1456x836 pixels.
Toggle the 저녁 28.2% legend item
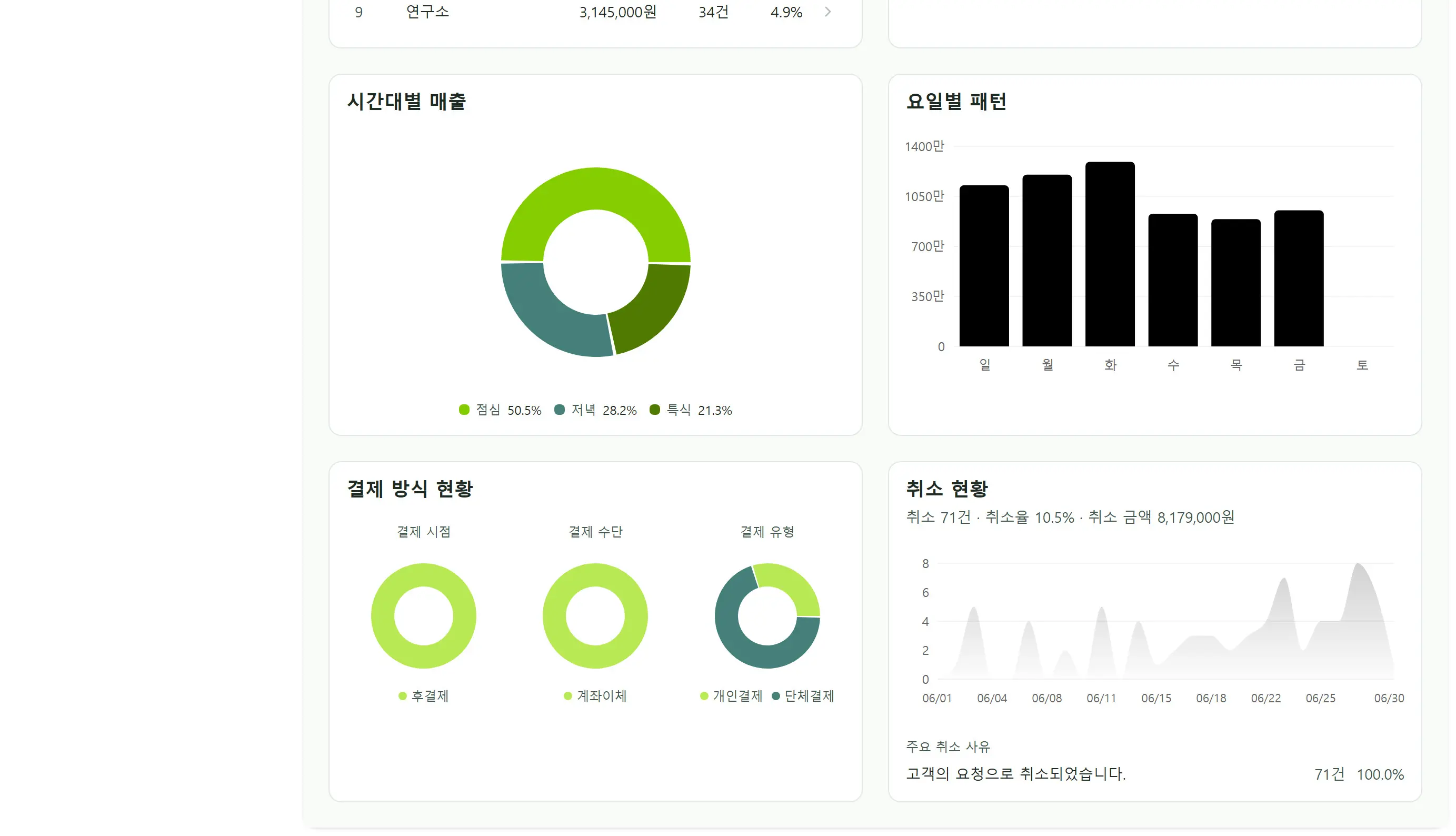pyautogui.click(x=595, y=410)
